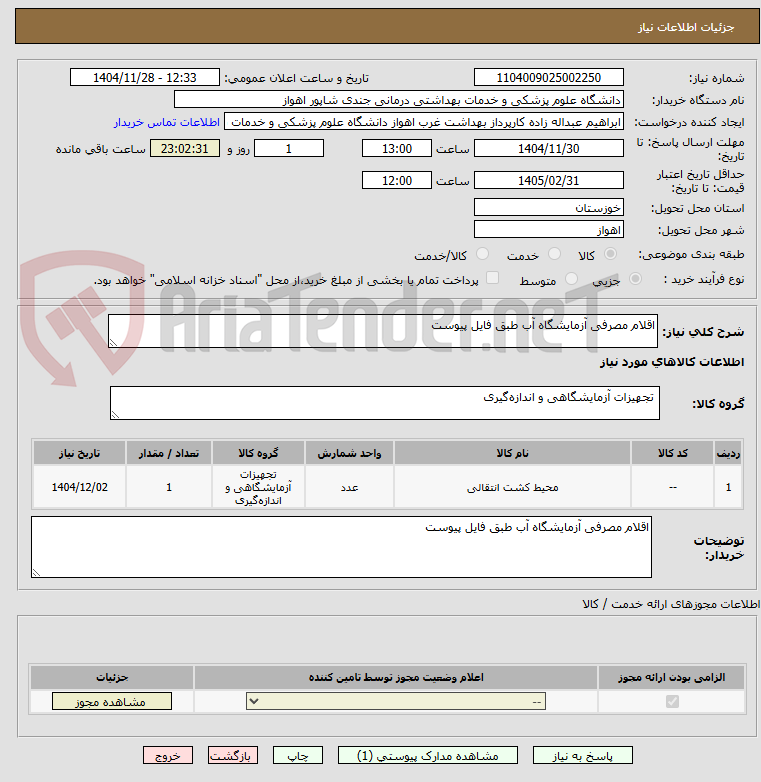Toggle the الزامی بودن ارائه مجوز checkbox

pos(672,701)
